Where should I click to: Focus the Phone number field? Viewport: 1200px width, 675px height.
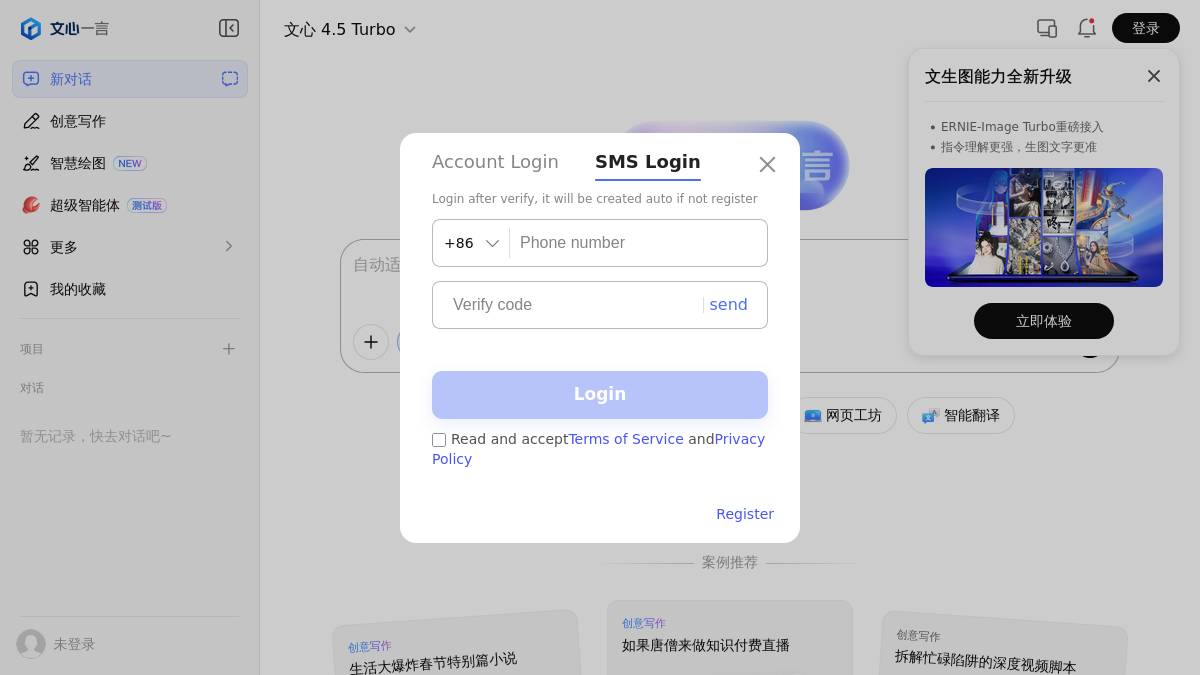tap(638, 243)
